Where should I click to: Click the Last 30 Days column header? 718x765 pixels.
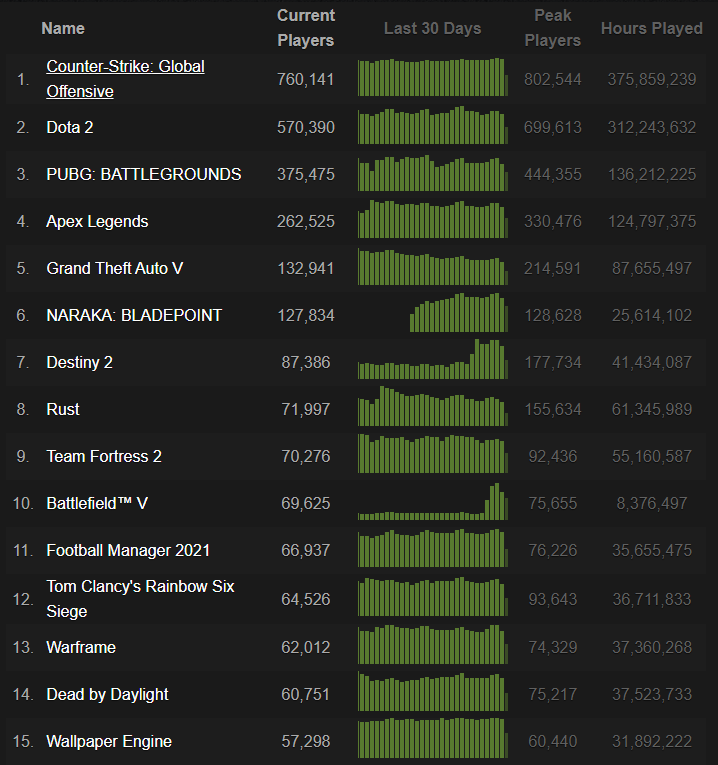tap(432, 28)
